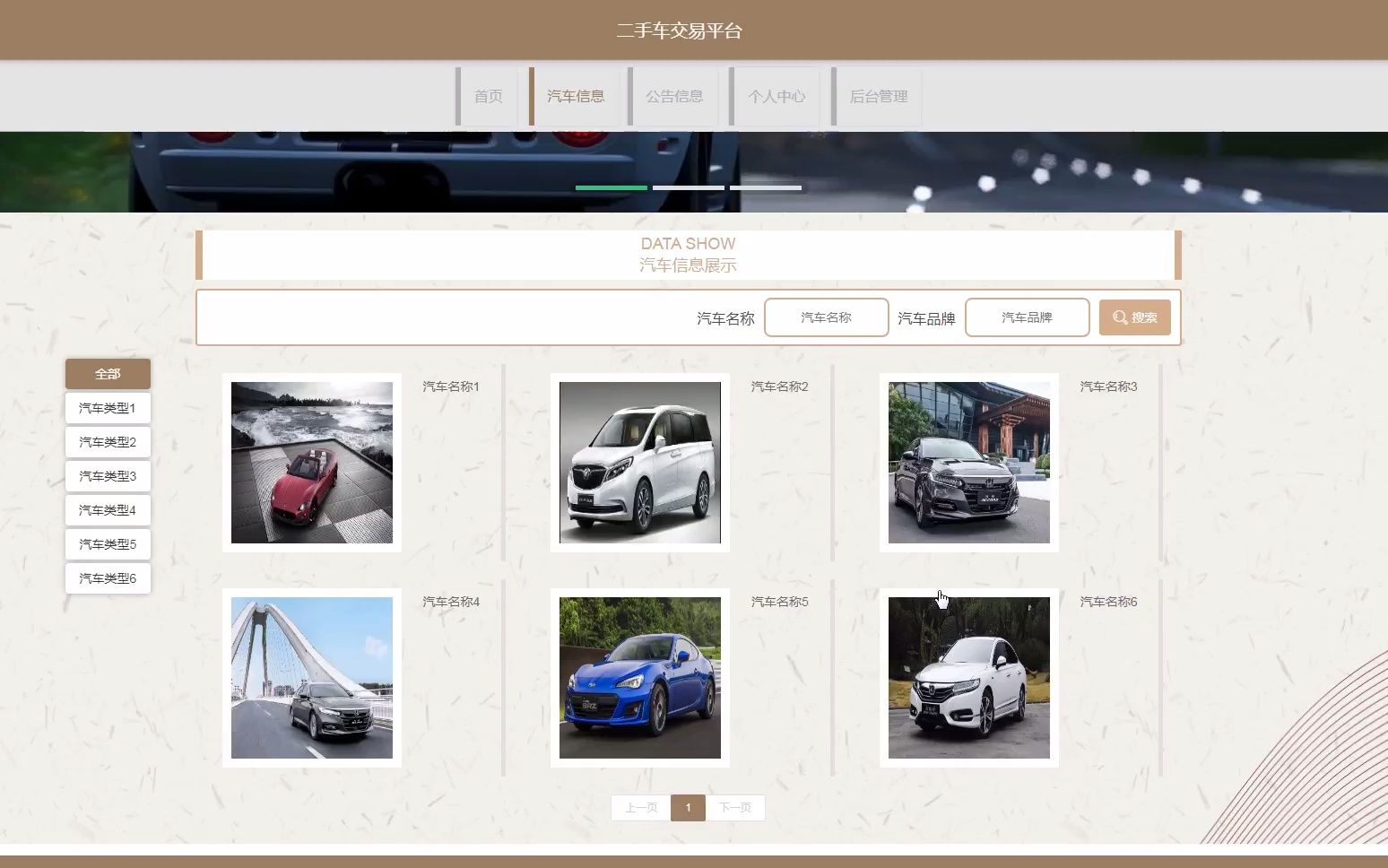Open the 首页 navigation tab
1388x868 pixels.
pos(488,96)
